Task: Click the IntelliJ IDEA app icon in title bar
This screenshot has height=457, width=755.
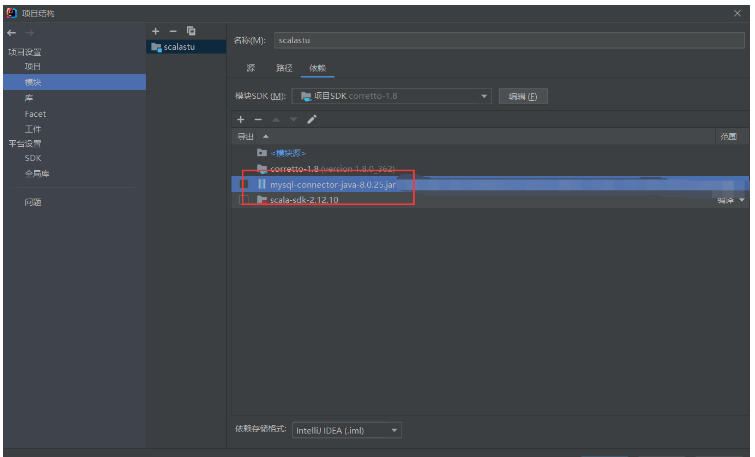Action: pyautogui.click(x=12, y=13)
